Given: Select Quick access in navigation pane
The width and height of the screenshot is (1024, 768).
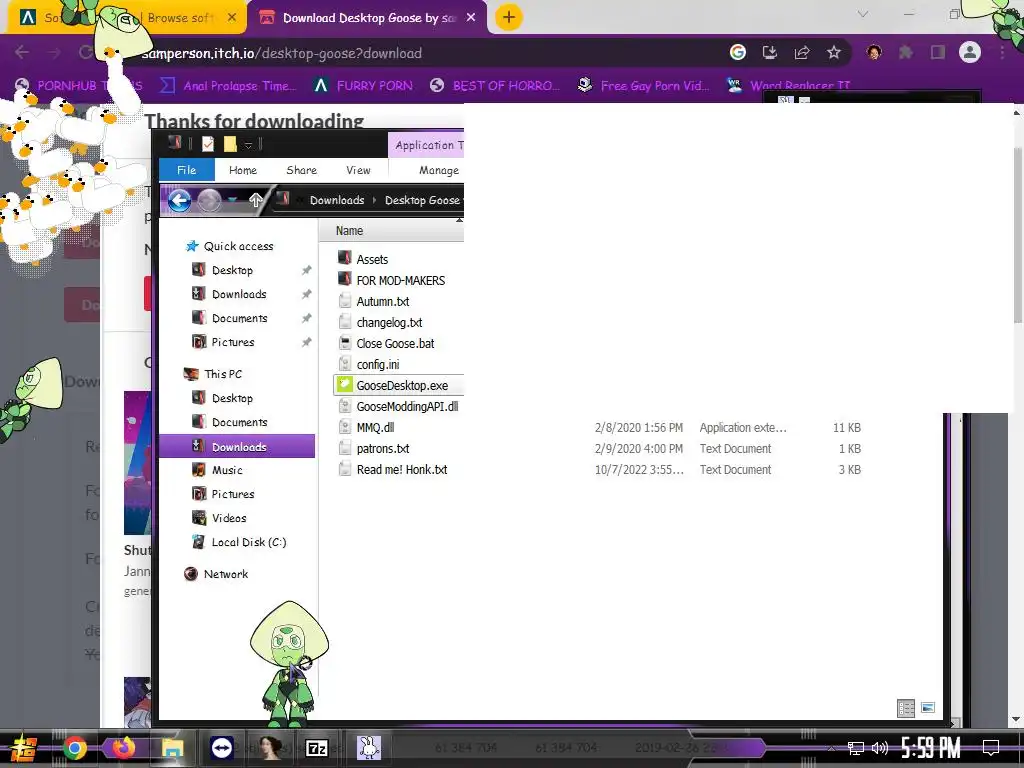Looking at the screenshot, I should point(230,246).
